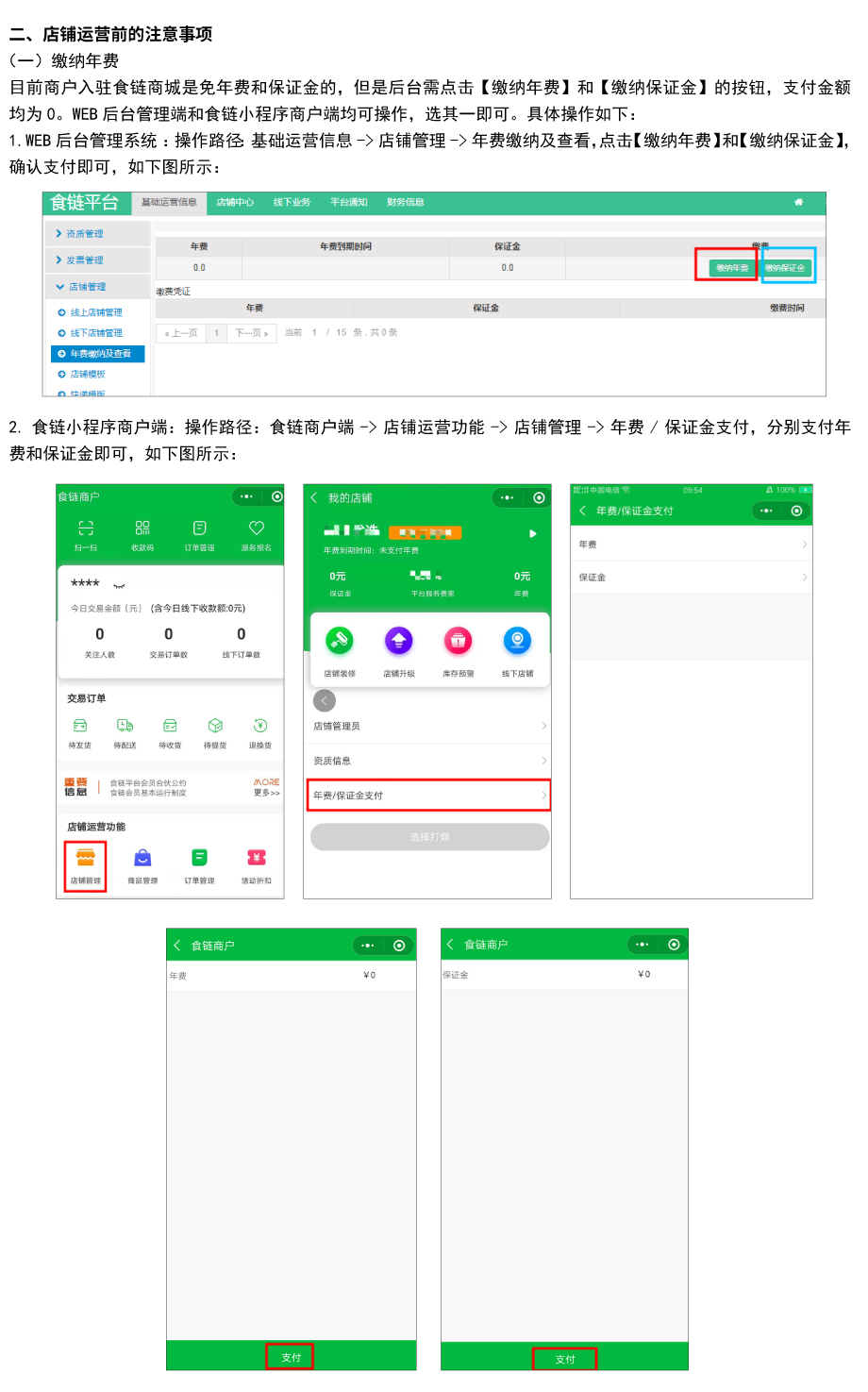
Task: Tap the 扫一扫 scan icon
Action: click(x=86, y=528)
